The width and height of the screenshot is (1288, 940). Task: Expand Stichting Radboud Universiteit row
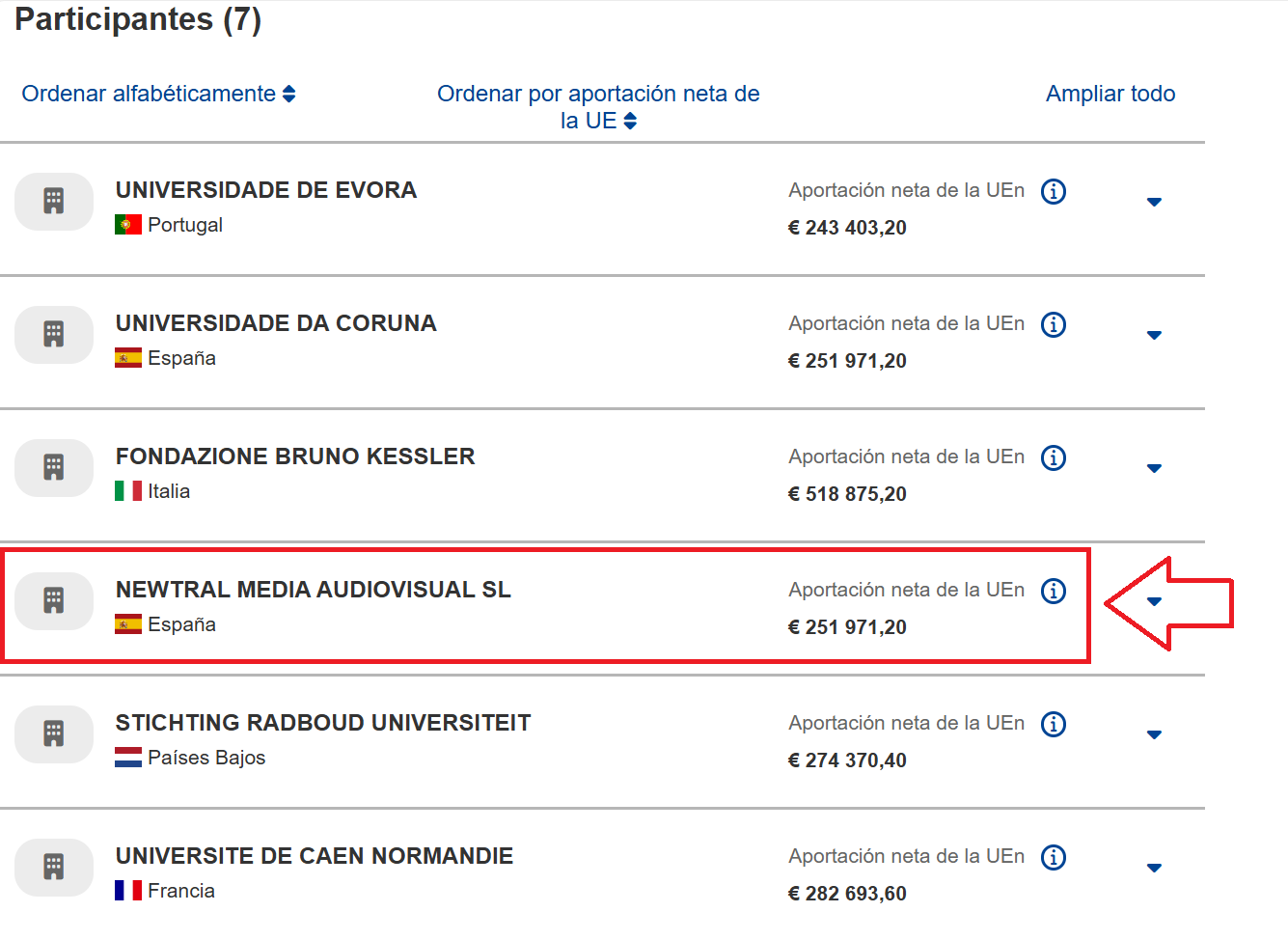(1154, 734)
